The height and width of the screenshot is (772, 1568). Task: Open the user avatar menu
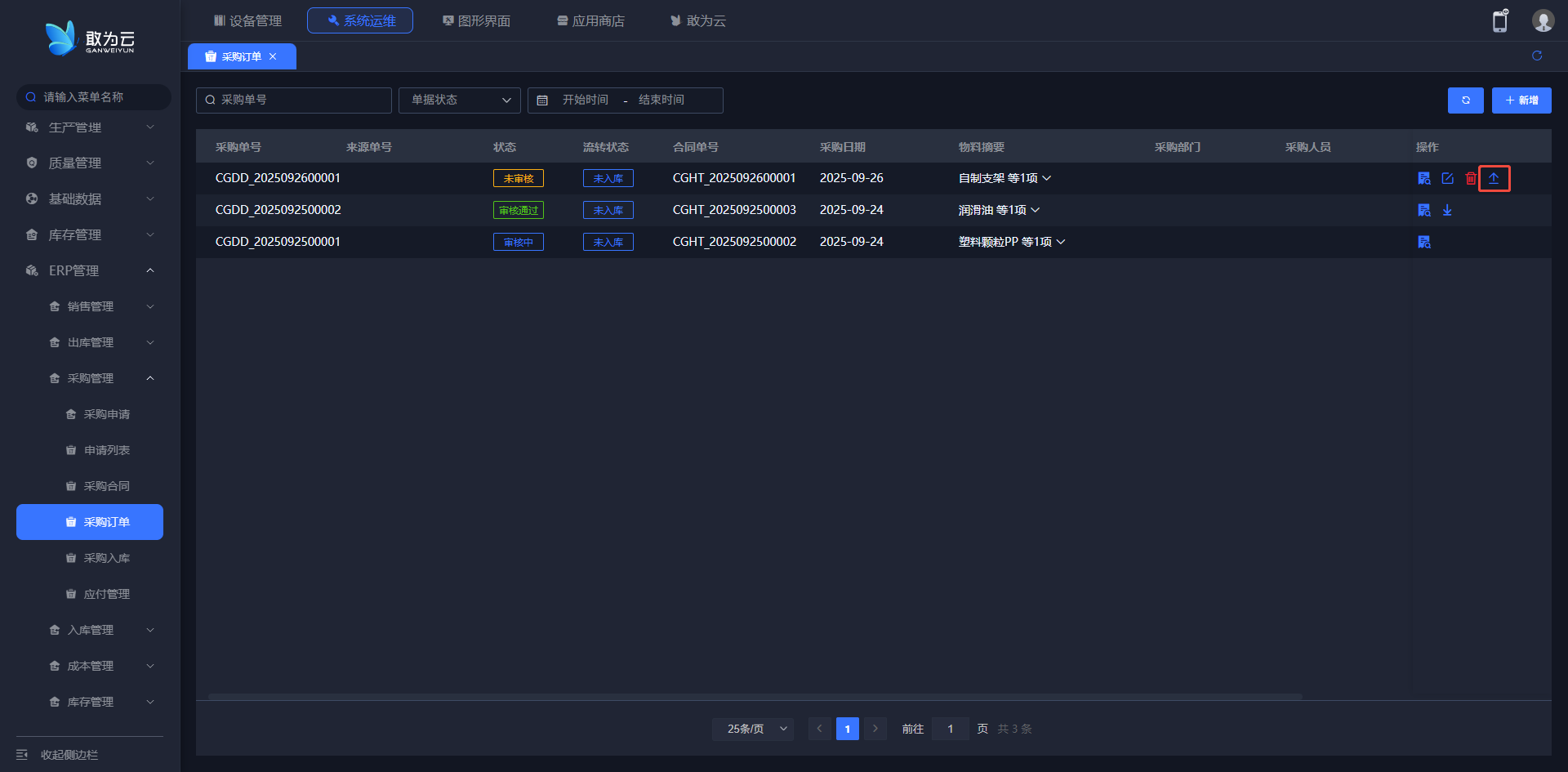point(1543,20)
